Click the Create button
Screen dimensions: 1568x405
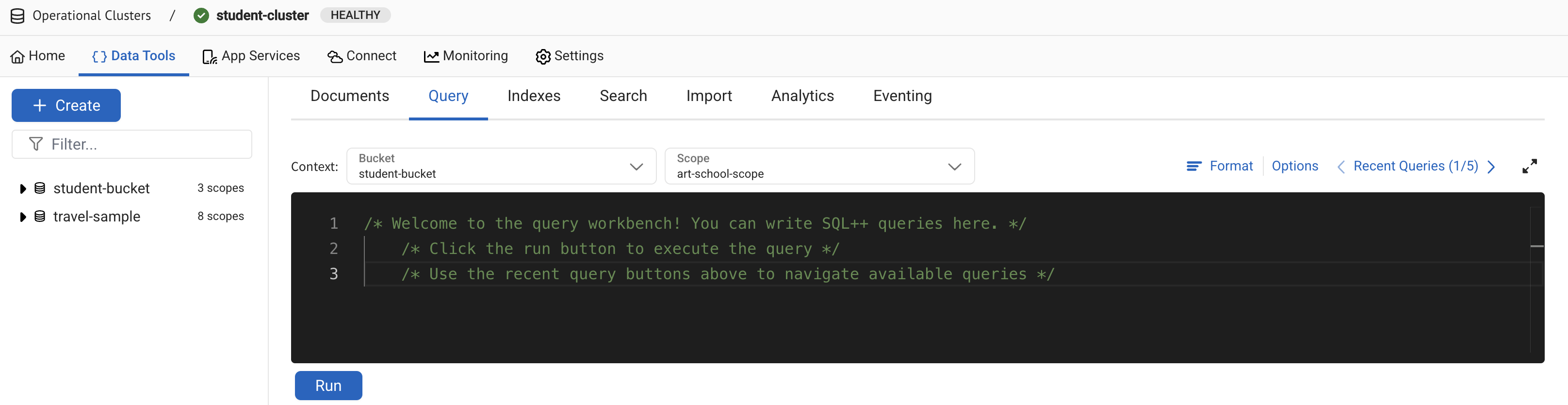coord(66,105)
